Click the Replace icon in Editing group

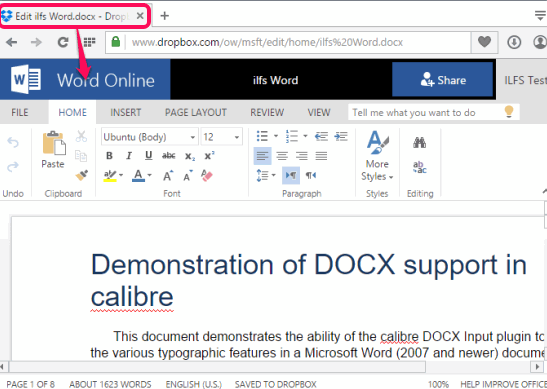coord(419,167)
